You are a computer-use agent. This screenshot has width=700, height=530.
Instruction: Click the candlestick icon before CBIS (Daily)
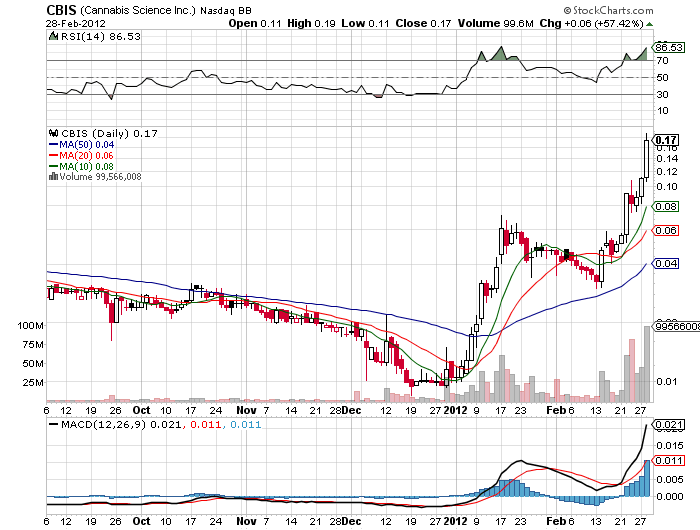pos(54,133)
